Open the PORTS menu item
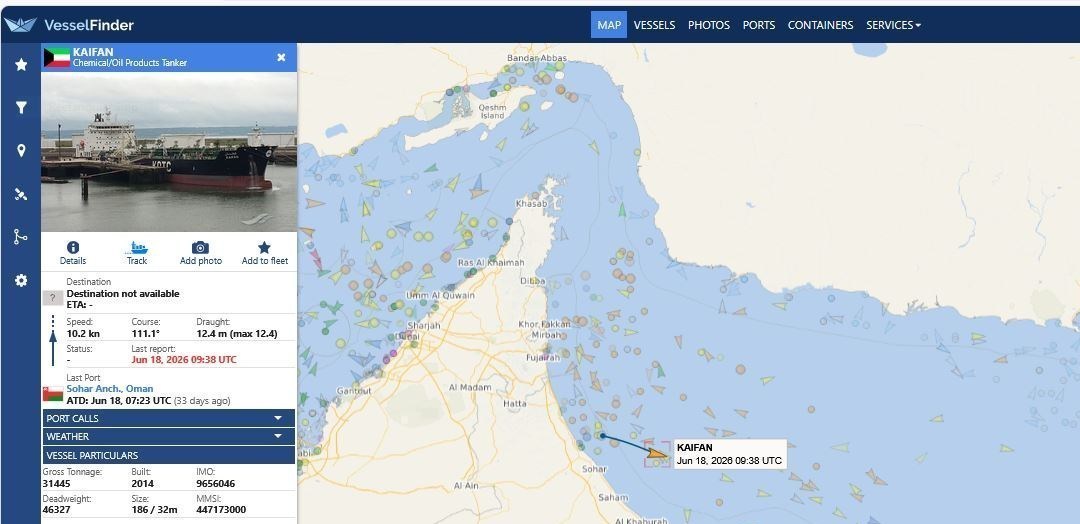This screenshot has height=524, width=1080. [758, 25]
